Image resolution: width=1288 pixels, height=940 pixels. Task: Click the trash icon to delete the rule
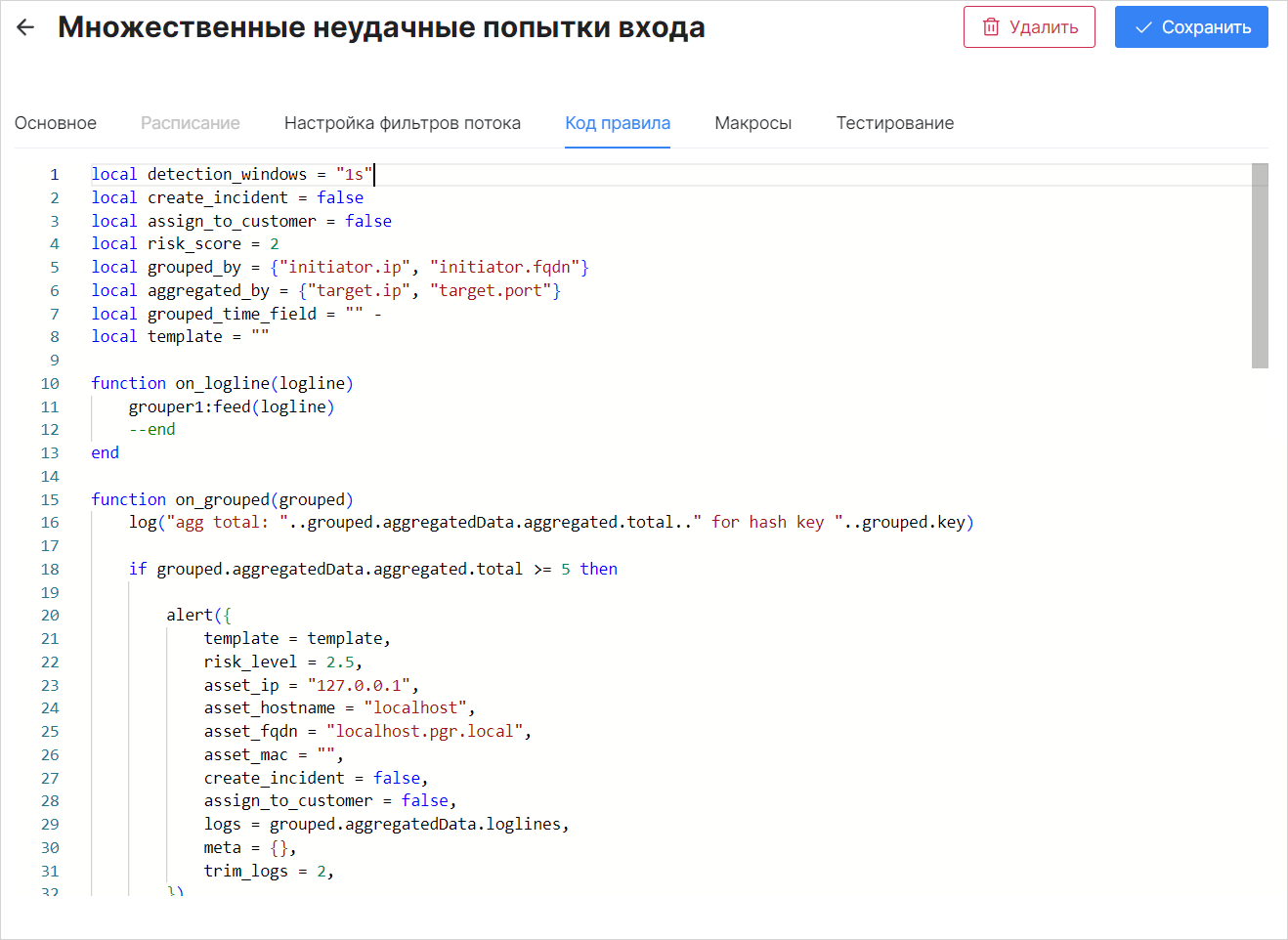(x=990, y=27)
